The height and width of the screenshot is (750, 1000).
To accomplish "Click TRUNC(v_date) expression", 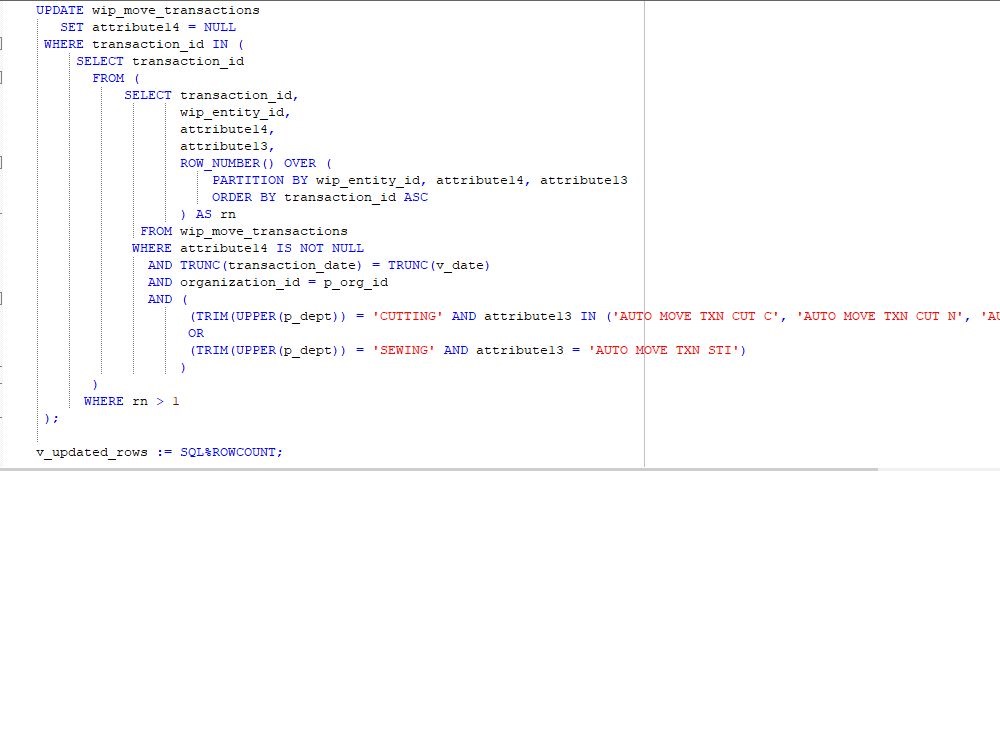I will point(439,265).
